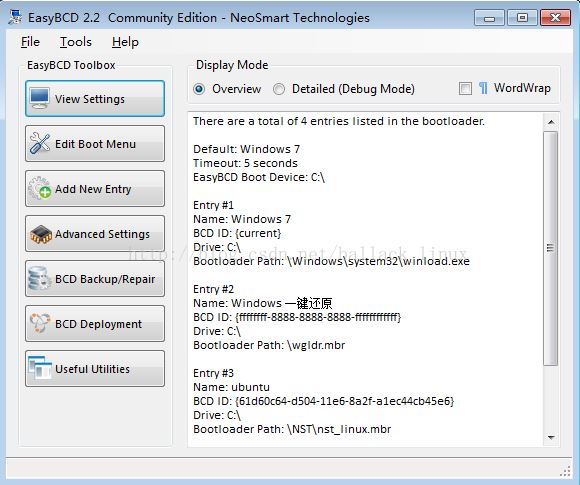Open the Tools menu
The height and width of the screenshot is (485, 580).
[76, 42]
